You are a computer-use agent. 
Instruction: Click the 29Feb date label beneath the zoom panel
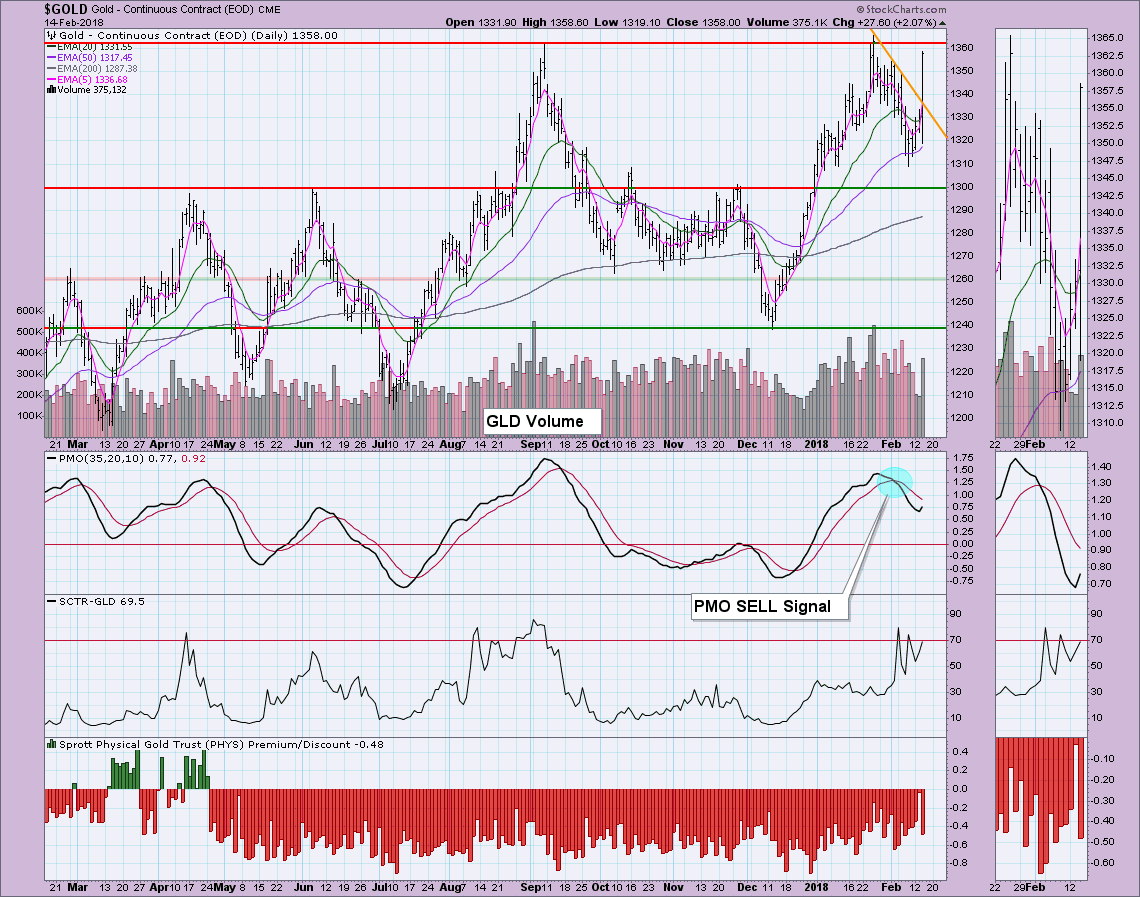(1029, 443)
